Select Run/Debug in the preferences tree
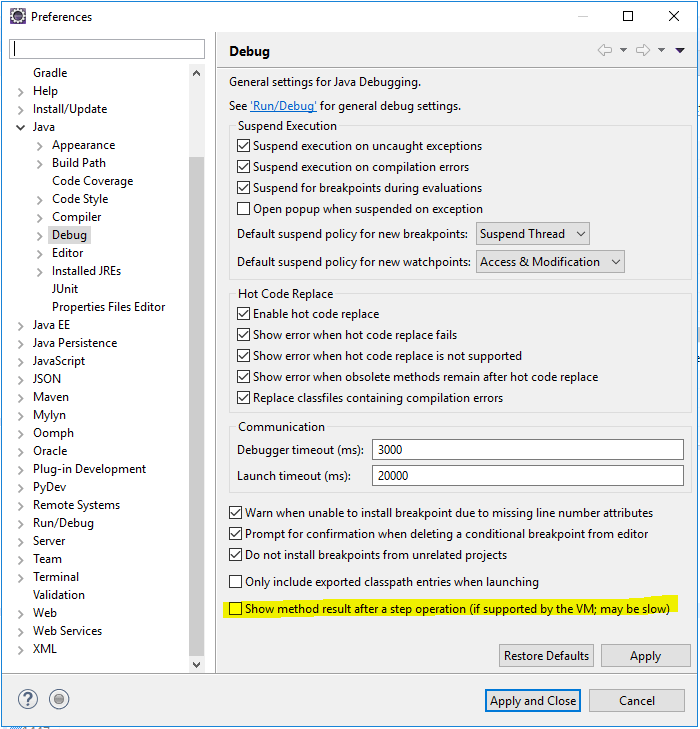 pyautogui.click(x=63, y=523)
